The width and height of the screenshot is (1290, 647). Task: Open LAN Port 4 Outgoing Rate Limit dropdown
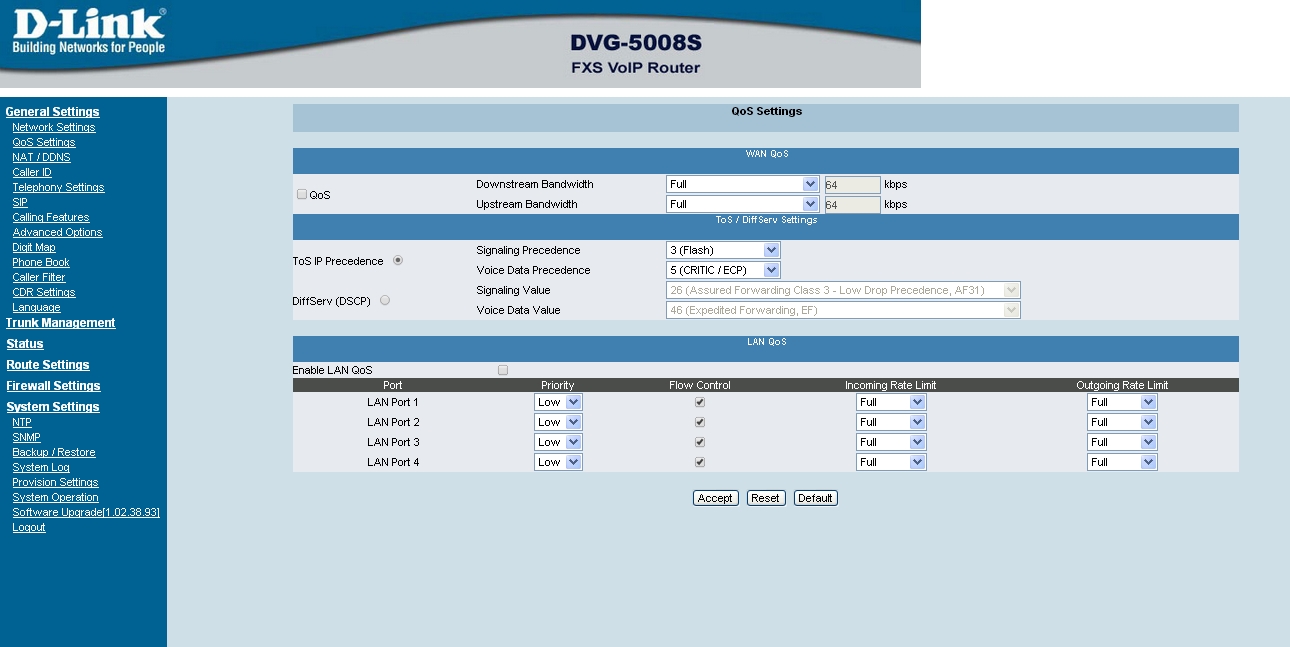pos(1121,462)
